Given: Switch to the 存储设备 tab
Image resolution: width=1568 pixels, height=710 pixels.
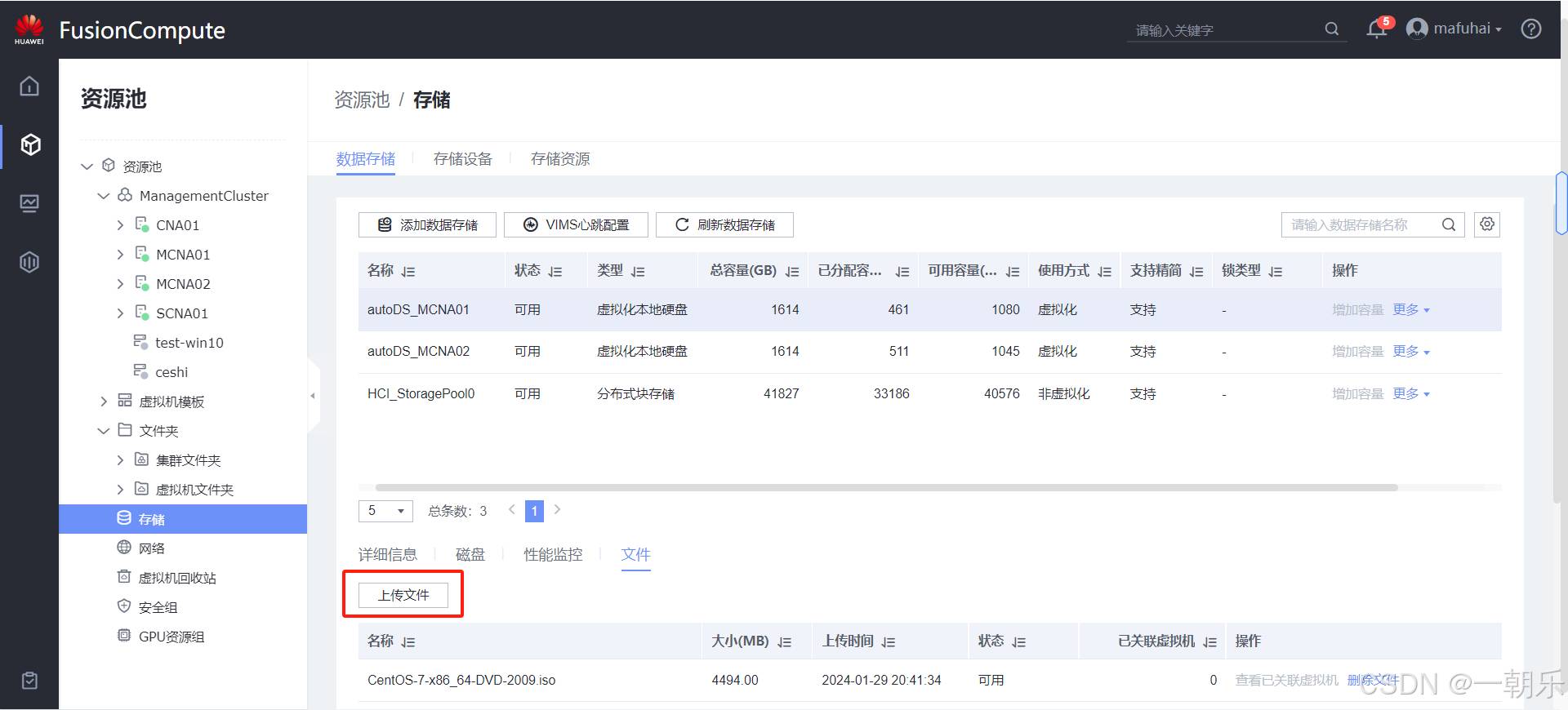Looking at the screenshot, I should click(x=463, y=159).
